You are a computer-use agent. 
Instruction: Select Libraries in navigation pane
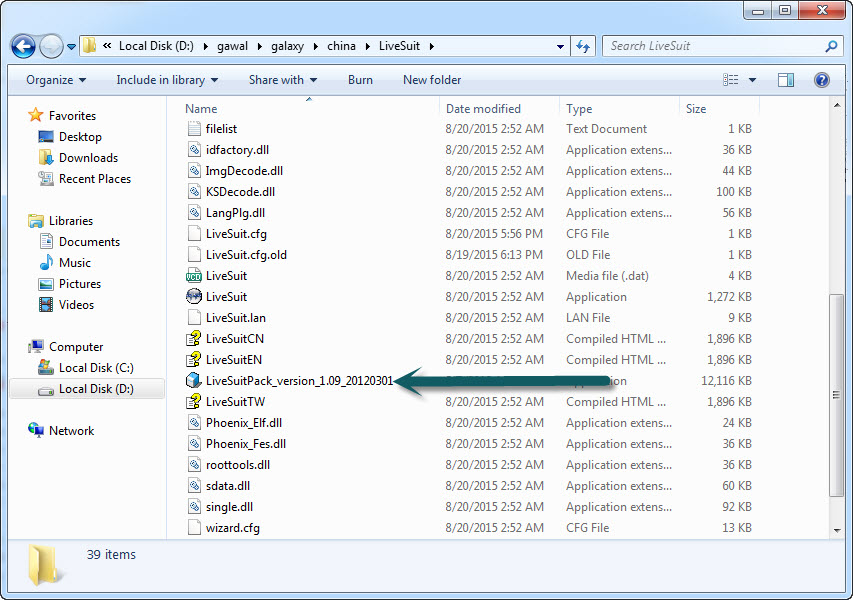[60, 220]
